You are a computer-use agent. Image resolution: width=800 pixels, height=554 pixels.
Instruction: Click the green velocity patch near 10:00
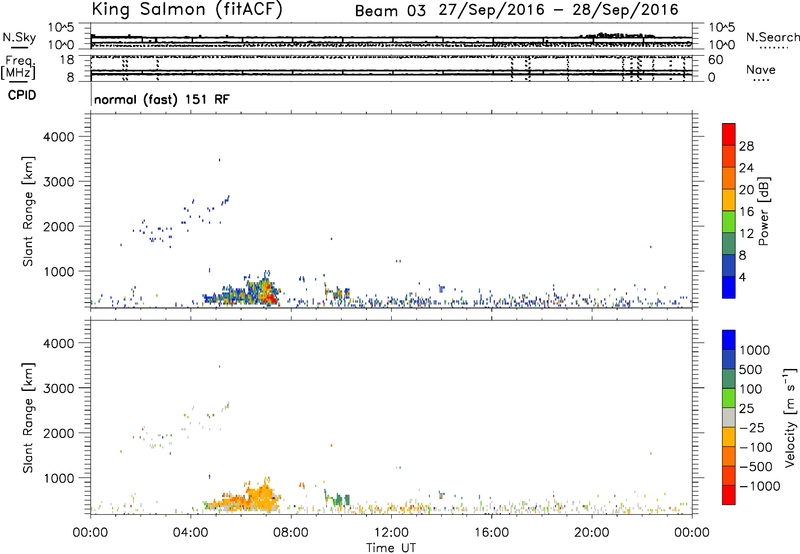pyautogui.click(x=338, y=499)
